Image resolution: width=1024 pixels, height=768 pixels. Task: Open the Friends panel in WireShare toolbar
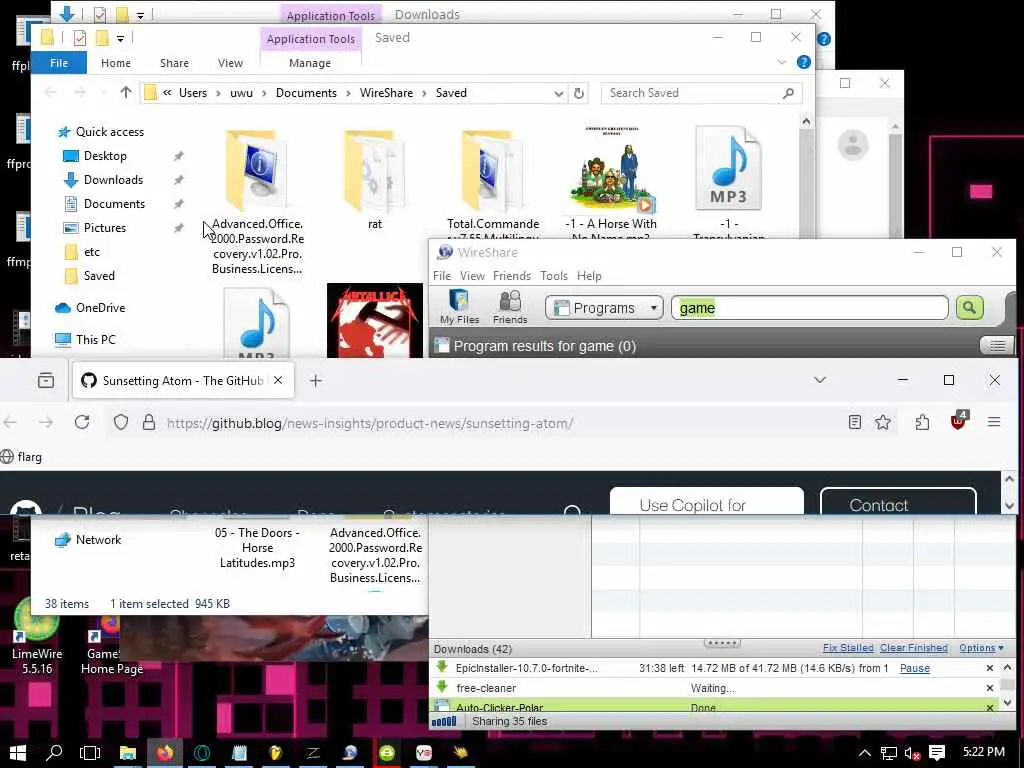point(510,307)
